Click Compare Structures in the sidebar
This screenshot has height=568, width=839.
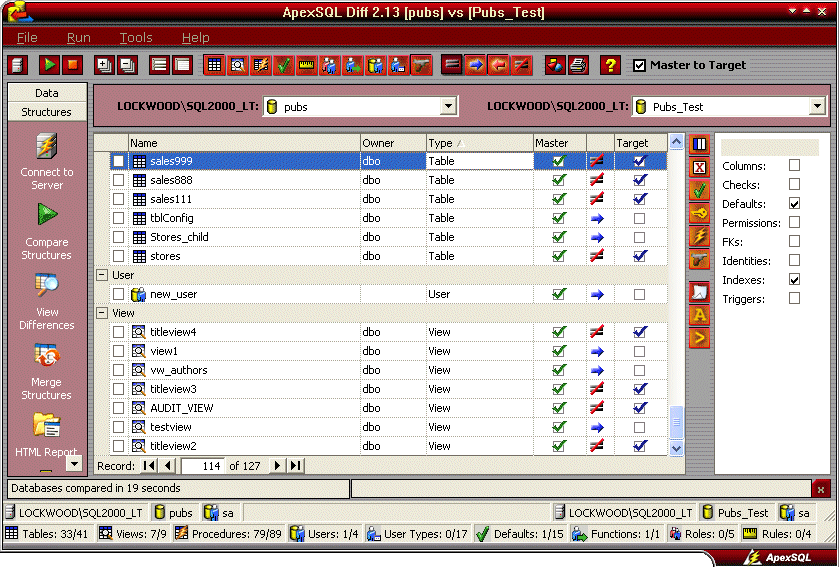pyautogui.click(x=47, y=232)
